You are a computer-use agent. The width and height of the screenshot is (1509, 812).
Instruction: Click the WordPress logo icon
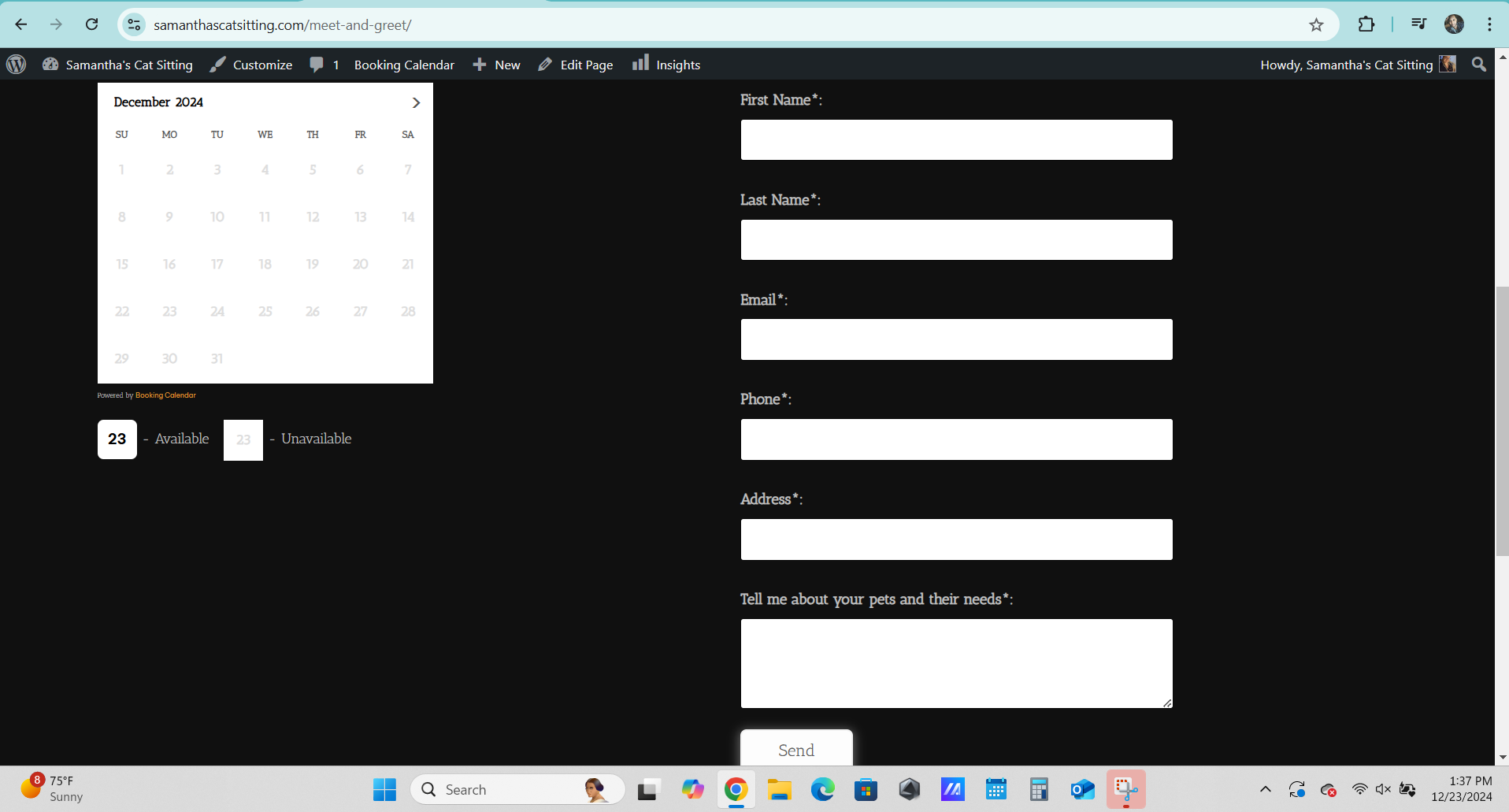tap(17, 65)
